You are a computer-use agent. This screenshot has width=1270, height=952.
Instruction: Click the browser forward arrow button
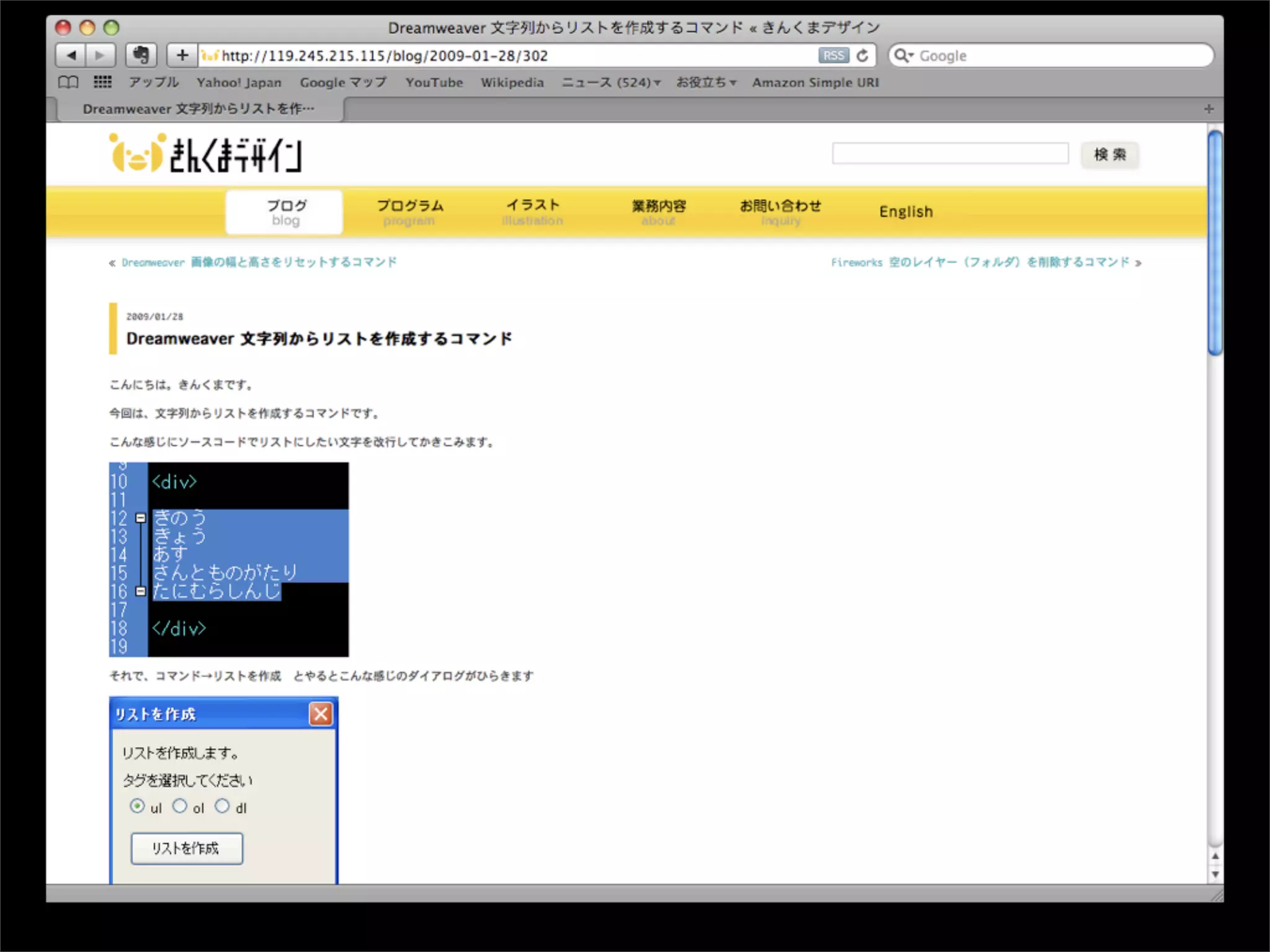(99, 56)
